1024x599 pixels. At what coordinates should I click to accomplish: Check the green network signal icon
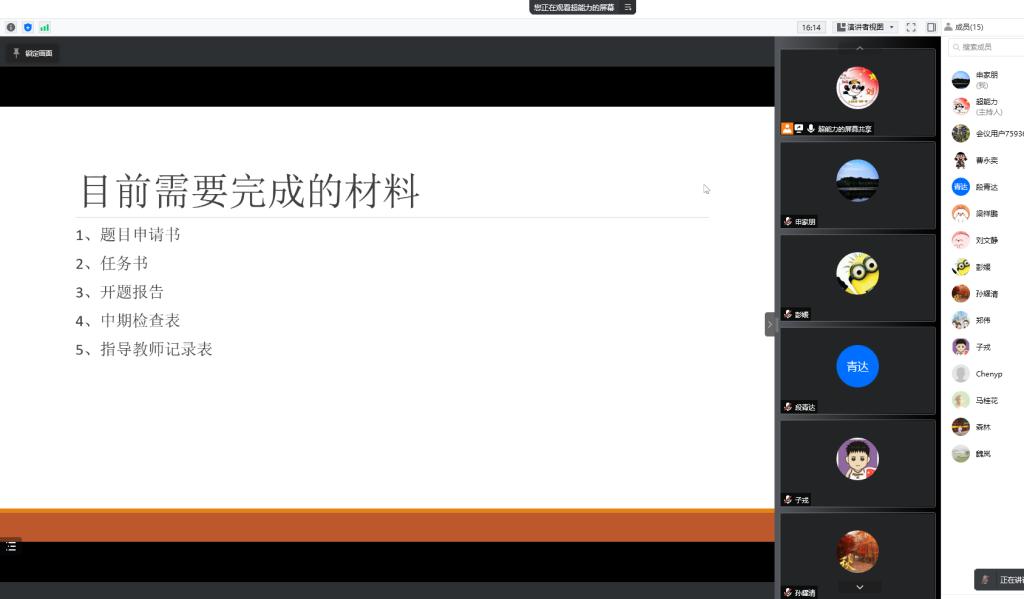coord(44,27)
